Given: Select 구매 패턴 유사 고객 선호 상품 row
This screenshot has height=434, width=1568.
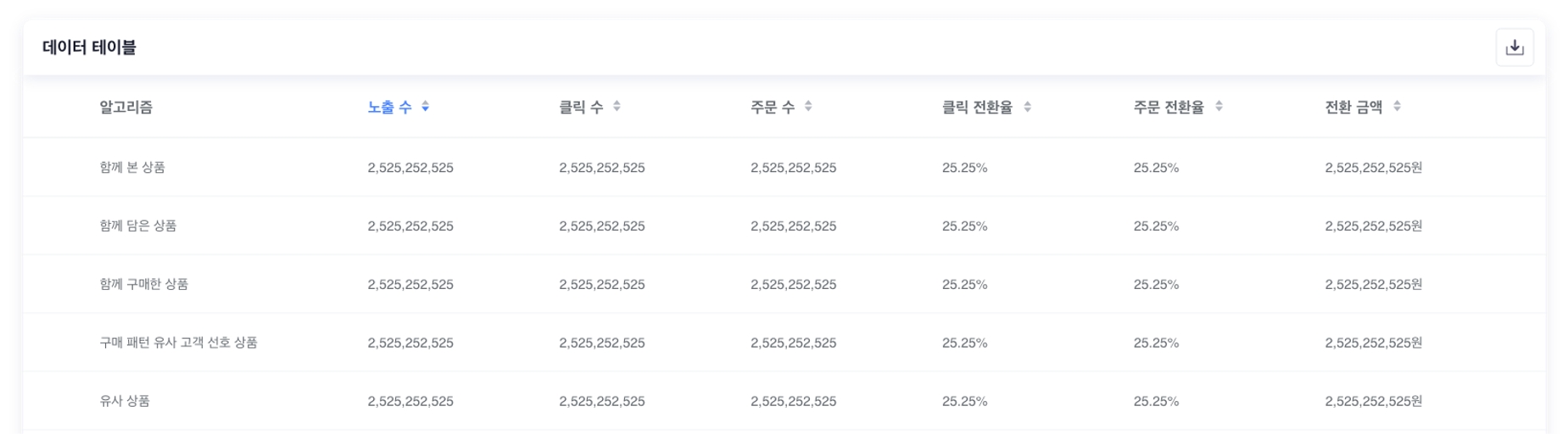Looking at the screenshot, I should click(x=178, y=343).
